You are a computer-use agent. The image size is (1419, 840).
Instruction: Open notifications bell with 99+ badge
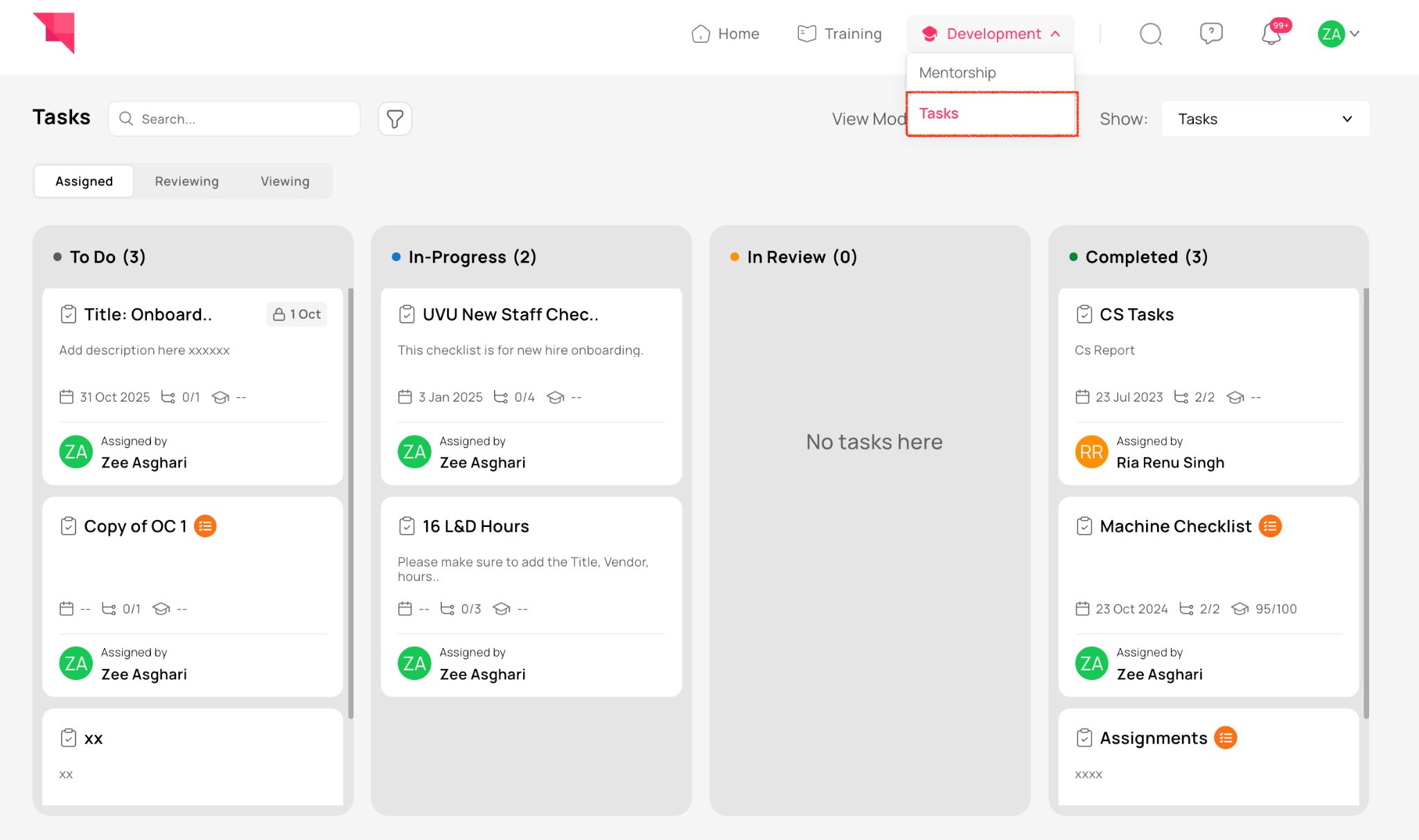[x=1271, y=34]
